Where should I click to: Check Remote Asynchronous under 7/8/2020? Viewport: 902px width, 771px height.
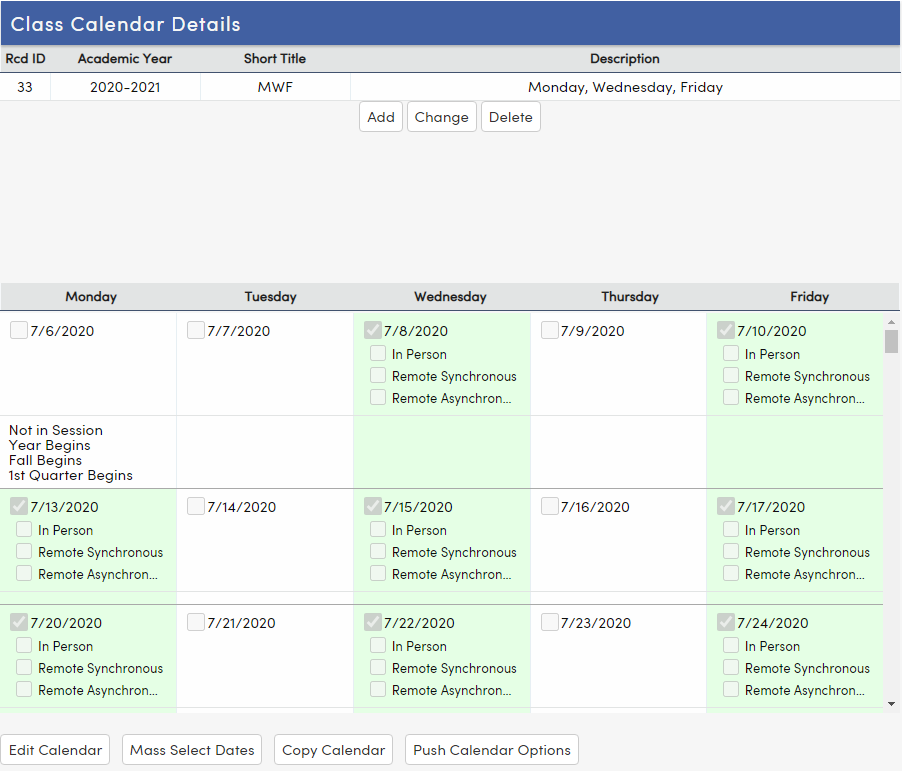point(378,397)
